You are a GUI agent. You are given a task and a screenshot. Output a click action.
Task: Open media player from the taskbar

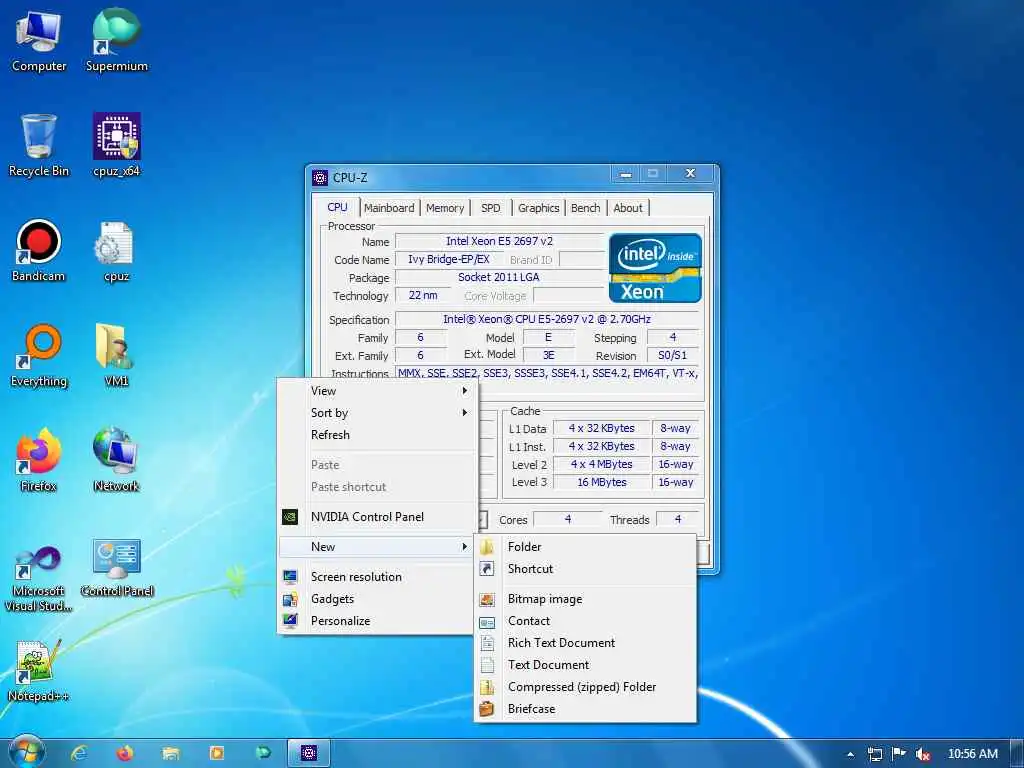(216, 753)
